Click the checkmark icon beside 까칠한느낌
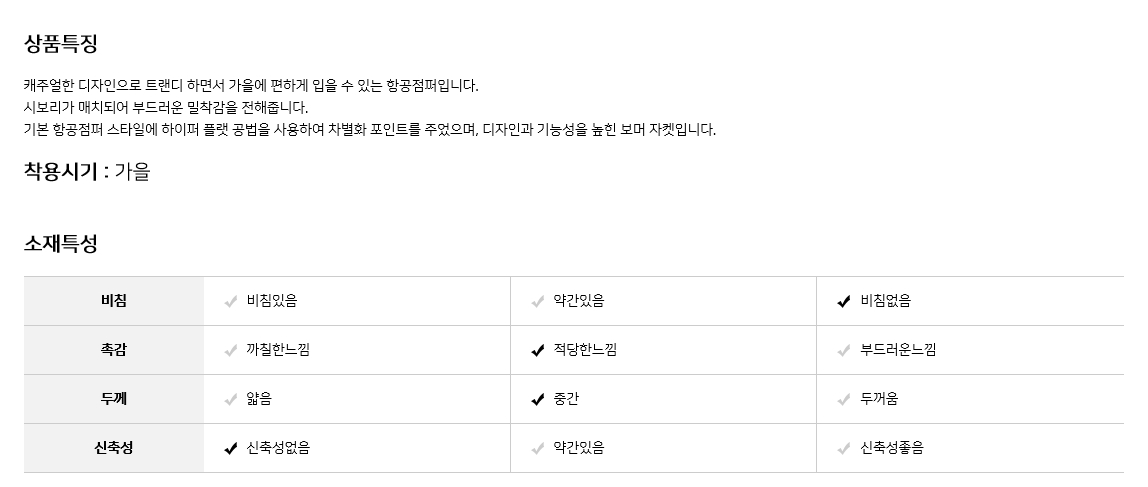 [231, 350]
